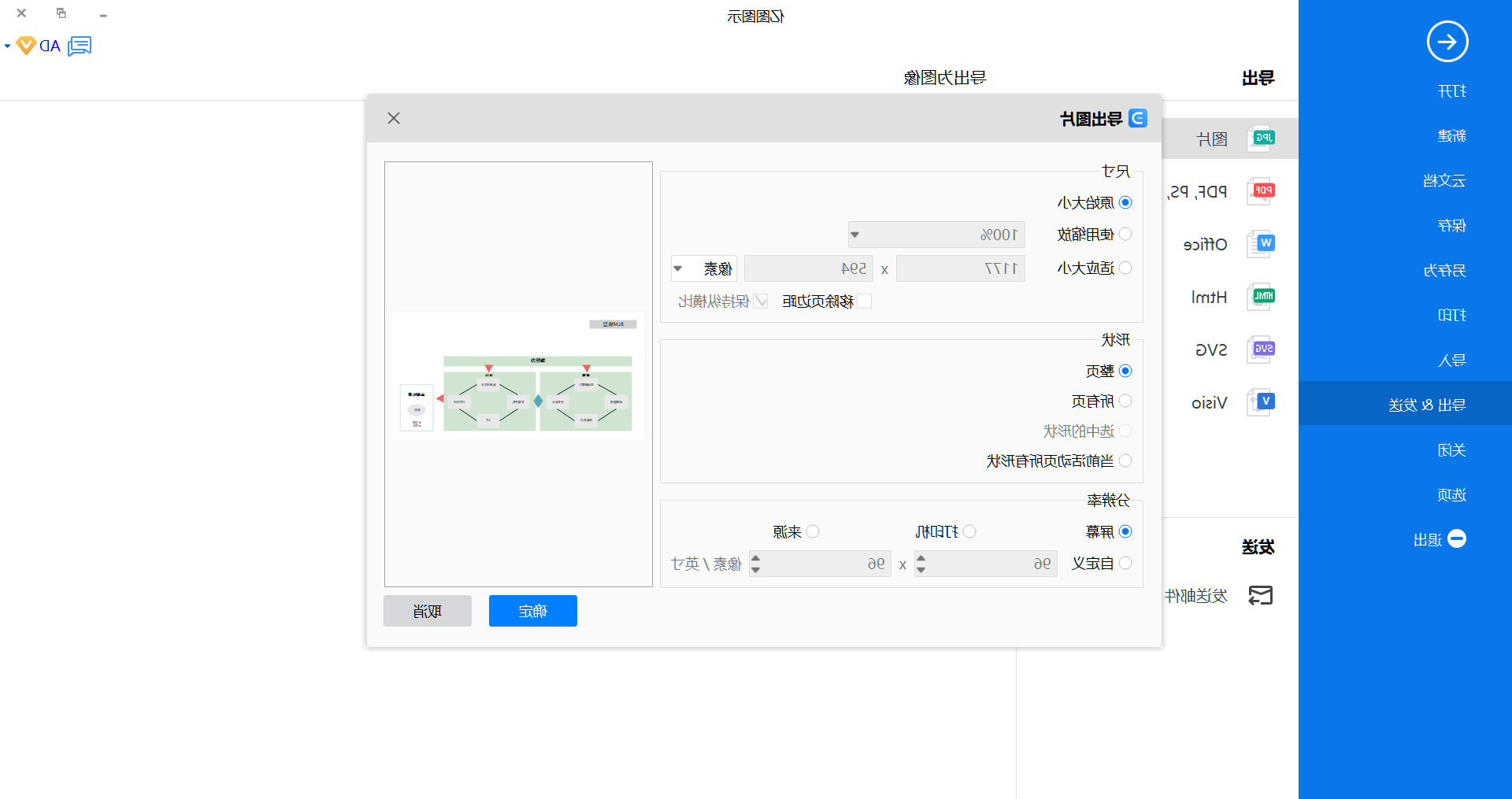Choose the Html export icon

(1262, 297)
